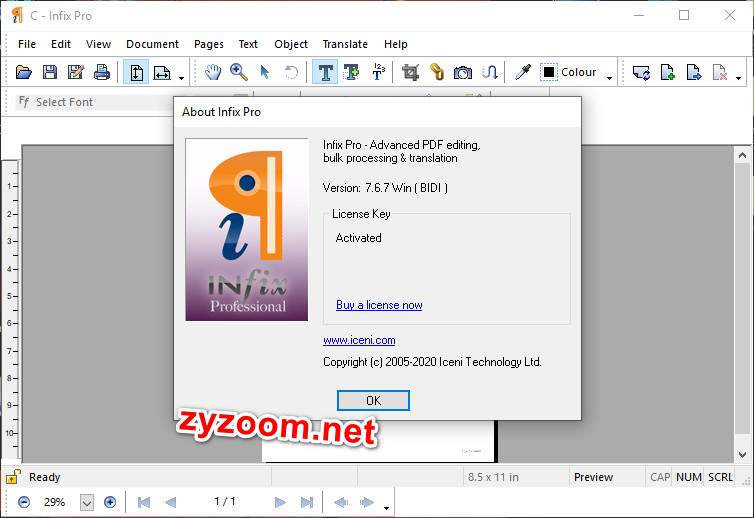Open the Pages menu
Image resolution: width=754 pixels, height=518 pixels.
tap(209, 44)
